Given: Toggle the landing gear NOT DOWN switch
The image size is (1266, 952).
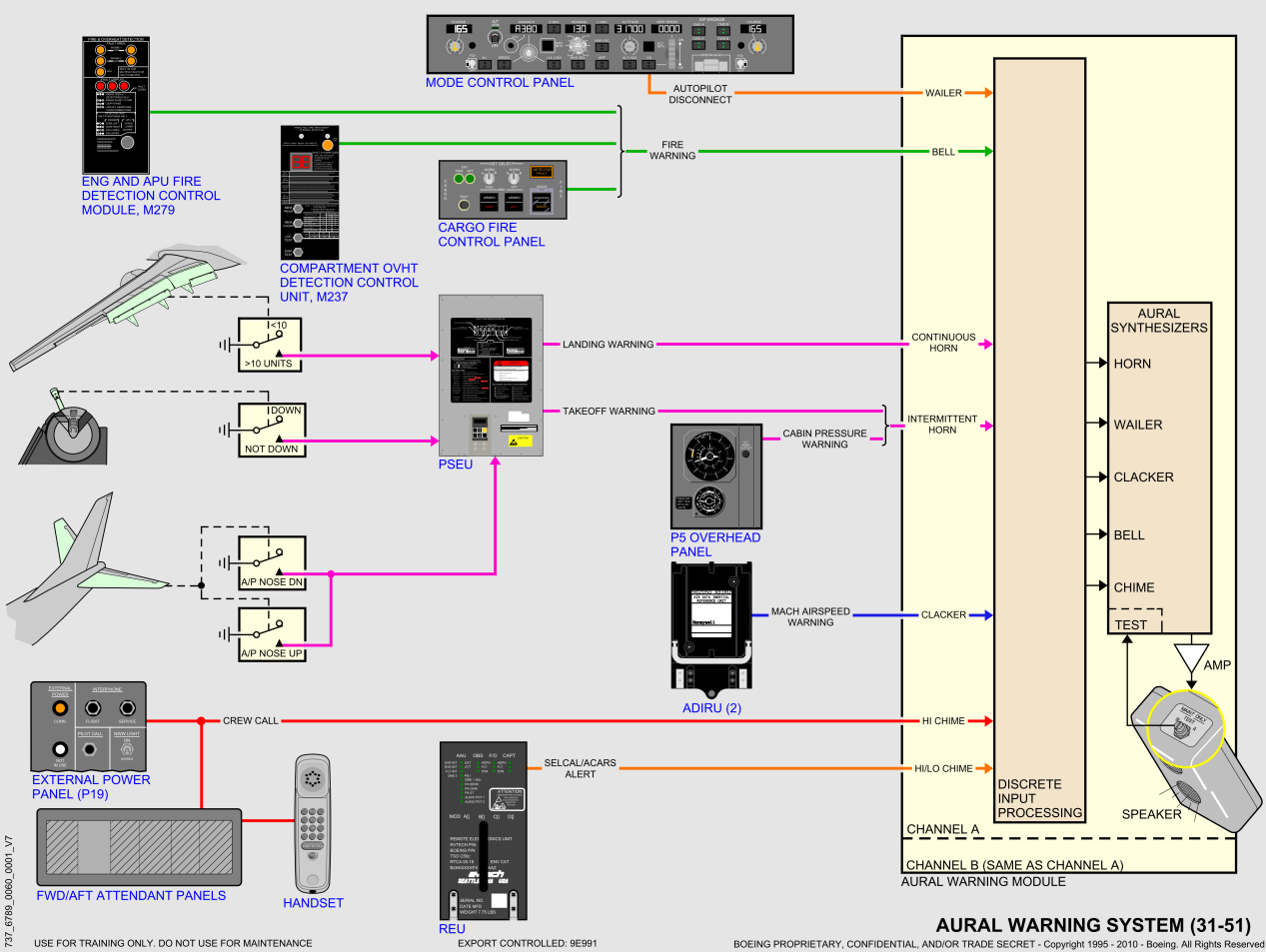Looking at the screenshot, I should 271,431.
